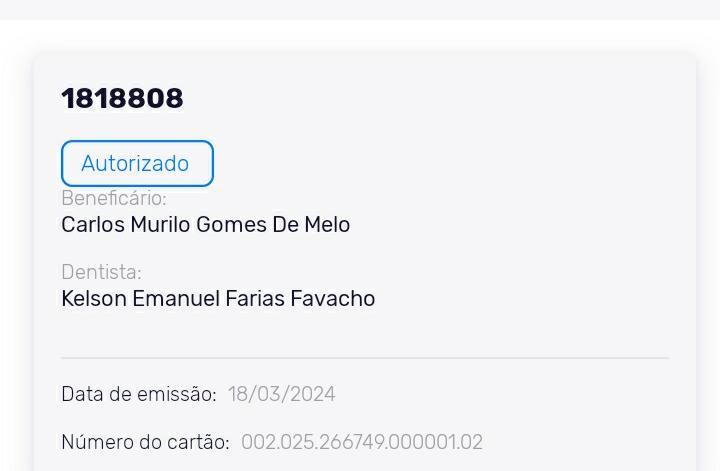The image size is (720, 471).
Task: Click the horizontal divider line below dentist
Action: [365, 357]
